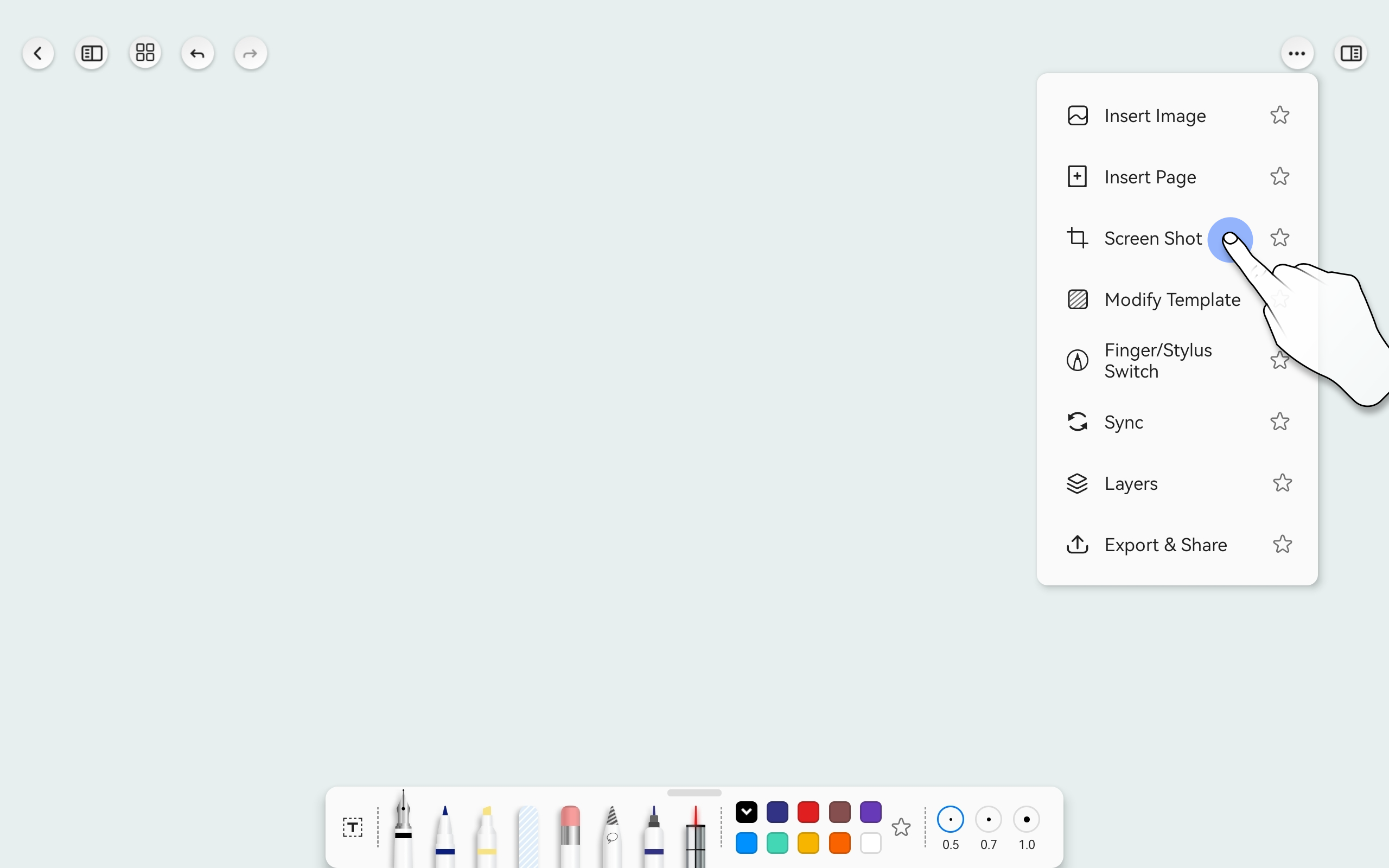This screenshot has width=1389, height=868.
Task: Open the three-dot more options menu
Action: [x=1297, y=53]
